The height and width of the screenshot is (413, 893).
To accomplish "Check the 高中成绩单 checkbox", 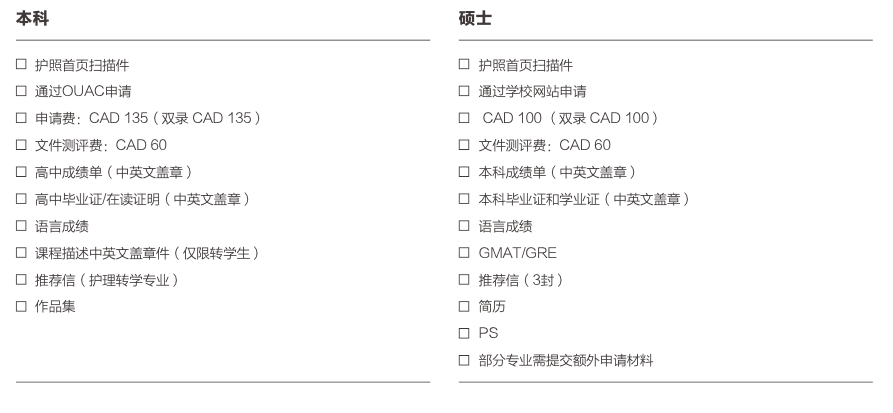I will (x=20, y=172).
